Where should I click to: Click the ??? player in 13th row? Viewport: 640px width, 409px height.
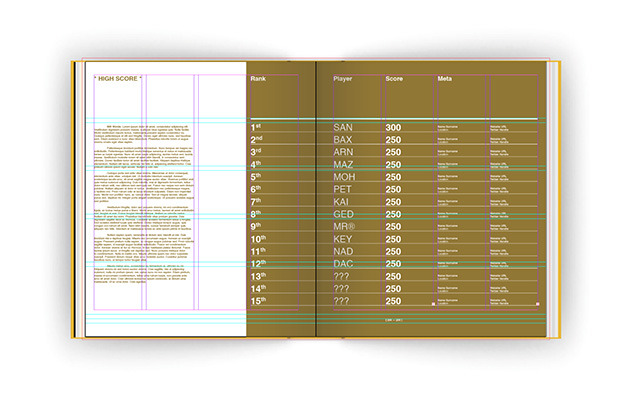tap(341, 276)
